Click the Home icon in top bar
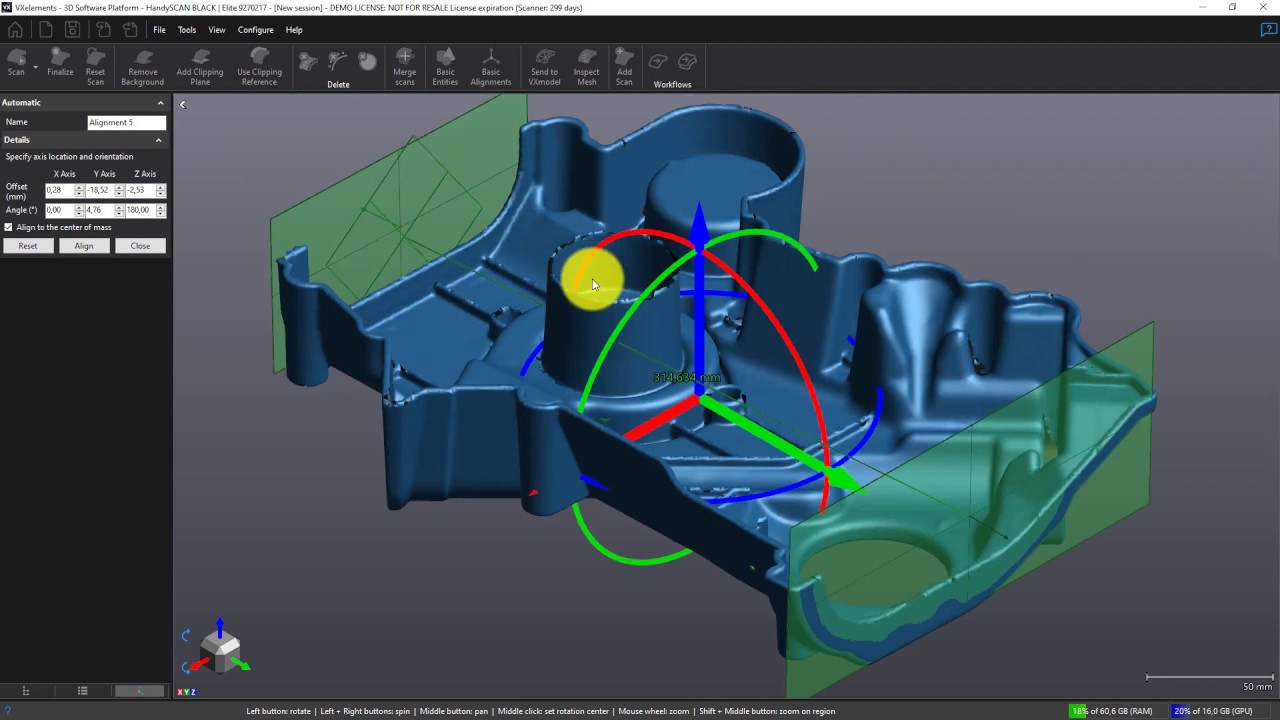Viewport: 1280px width, 720px height. tap(15, 30)
